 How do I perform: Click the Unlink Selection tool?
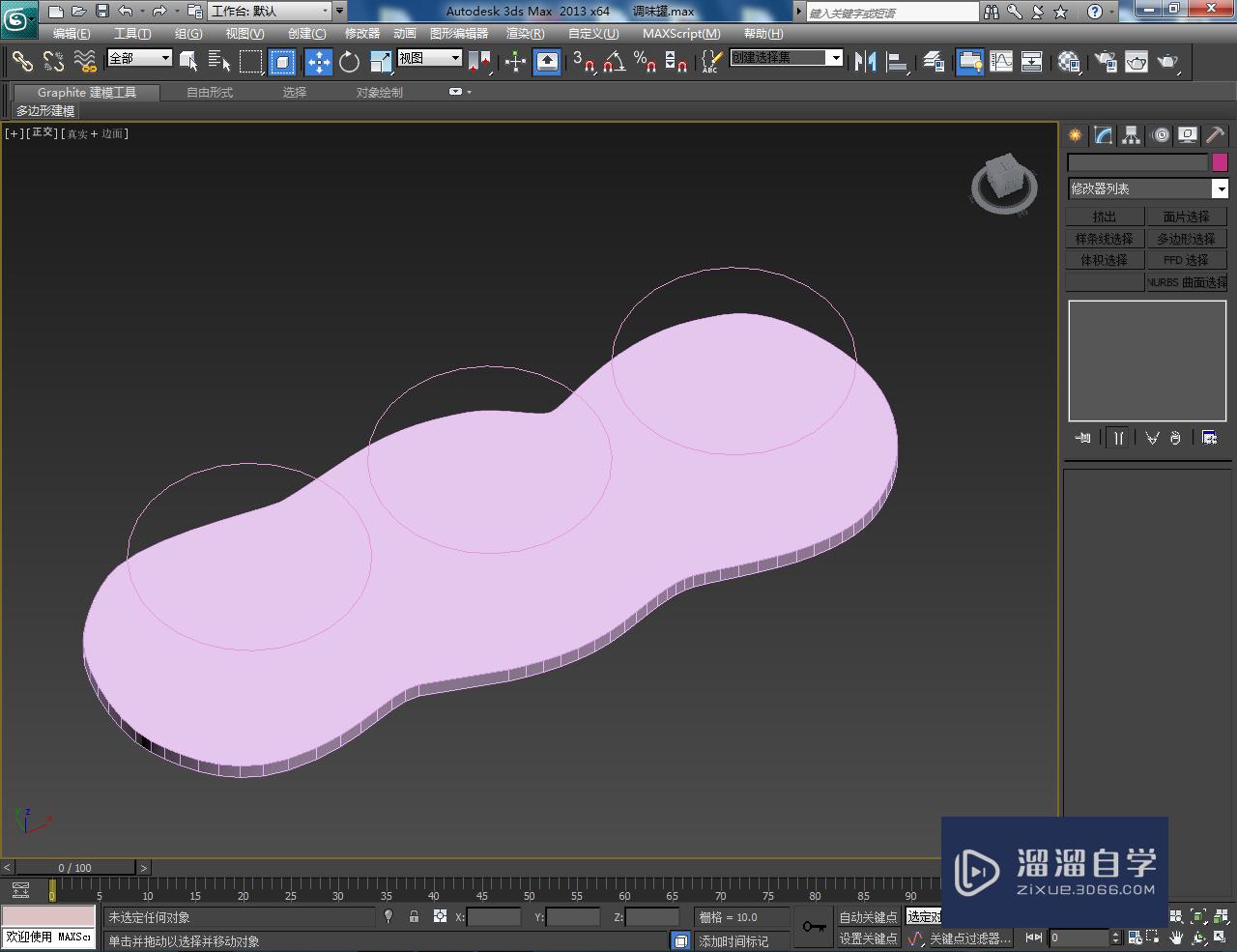pyautogui.click(x=53, y=62)
